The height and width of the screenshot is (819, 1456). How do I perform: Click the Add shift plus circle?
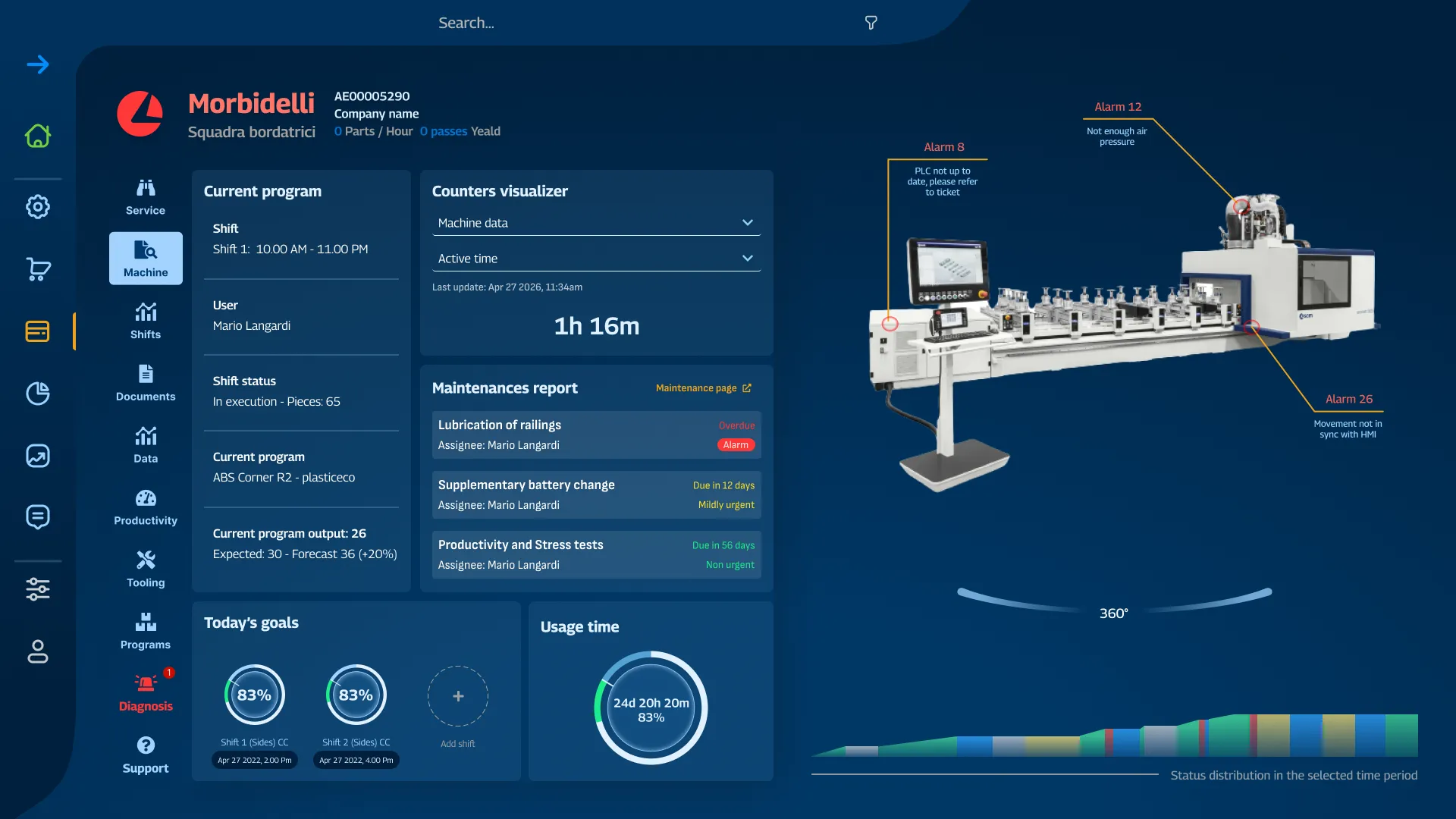[458, 696]
